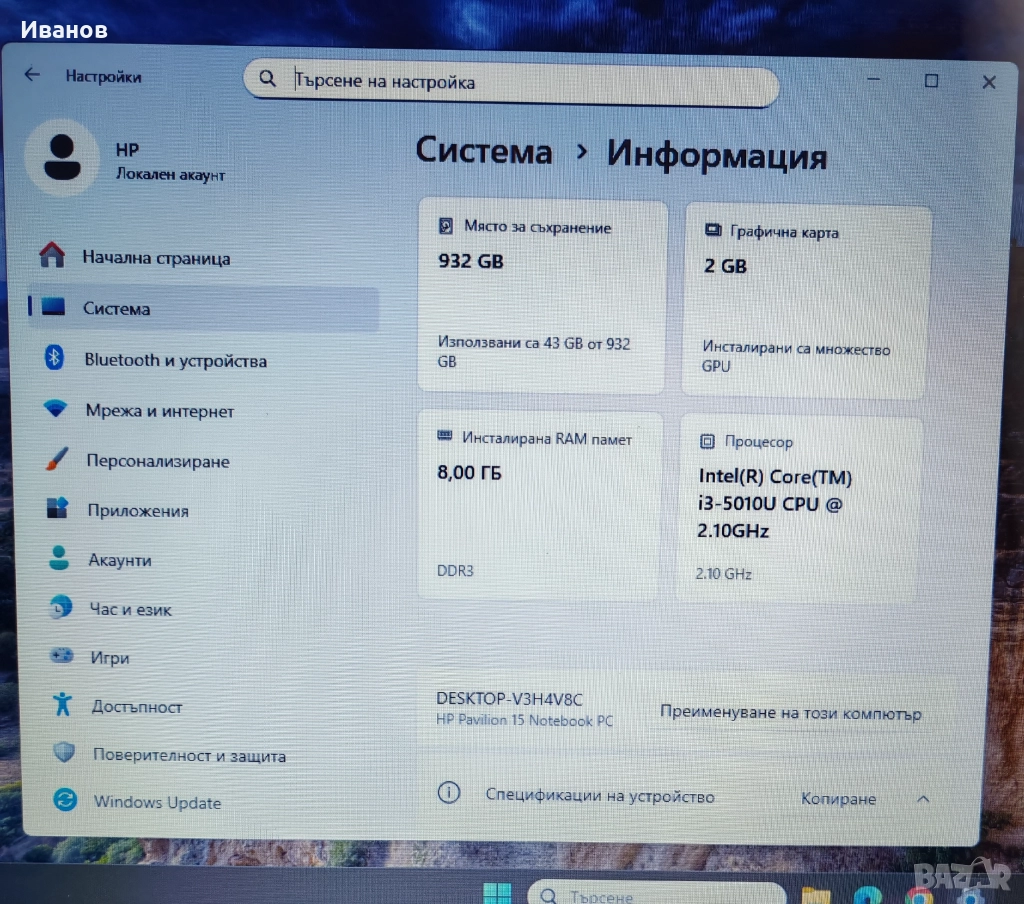
Task: Click the Копиране button
Action: [x=838, y=798]
